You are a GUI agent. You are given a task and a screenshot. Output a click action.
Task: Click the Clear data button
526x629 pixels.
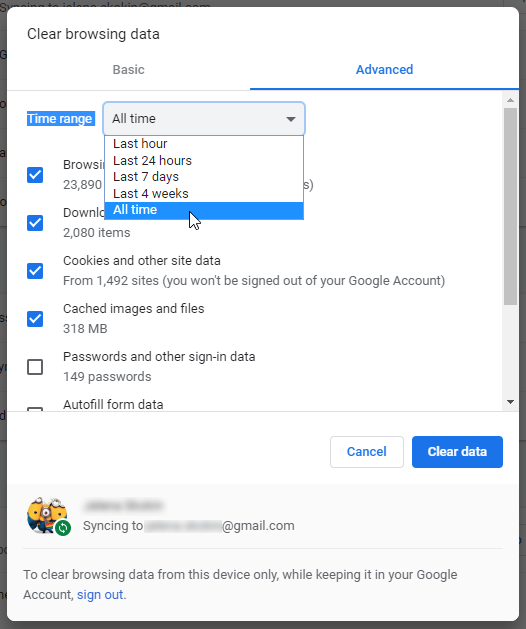[457, 452]
